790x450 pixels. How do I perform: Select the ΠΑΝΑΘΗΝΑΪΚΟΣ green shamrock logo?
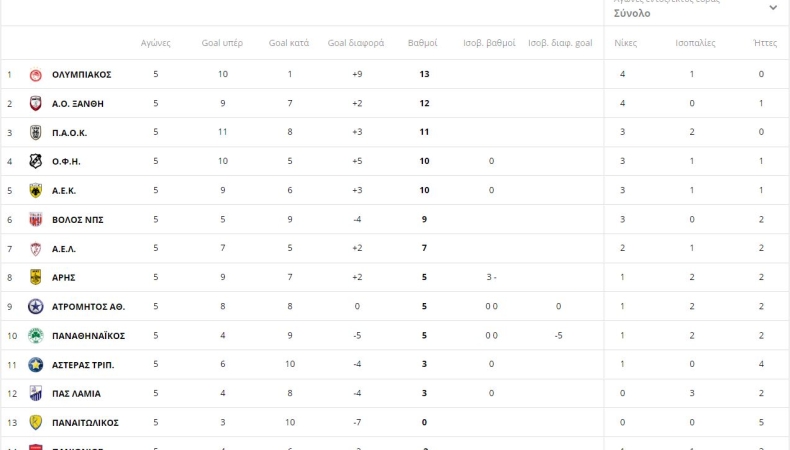tap(35, 335)
